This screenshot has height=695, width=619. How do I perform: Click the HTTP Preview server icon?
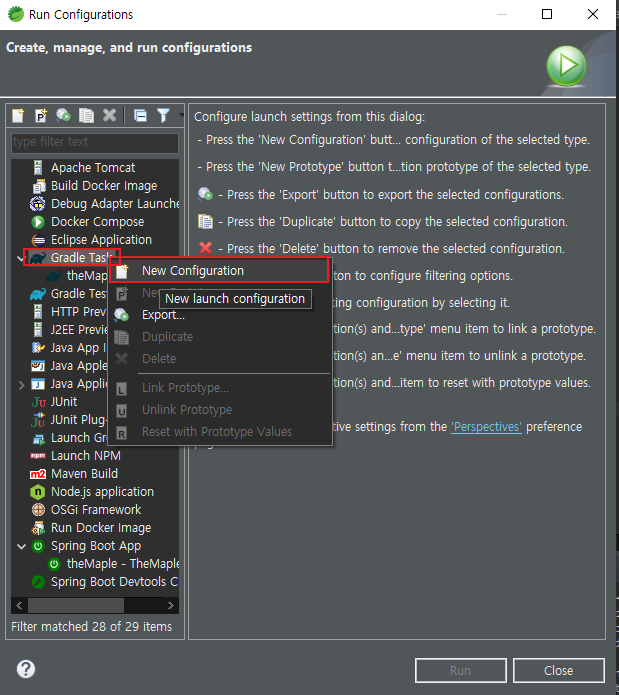pyautogui.click(x=38, y=312)
